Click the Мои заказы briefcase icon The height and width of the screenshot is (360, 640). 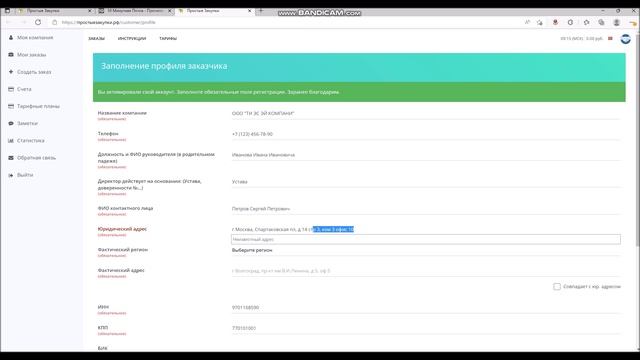pyautogui.click(x=11, y=55)
